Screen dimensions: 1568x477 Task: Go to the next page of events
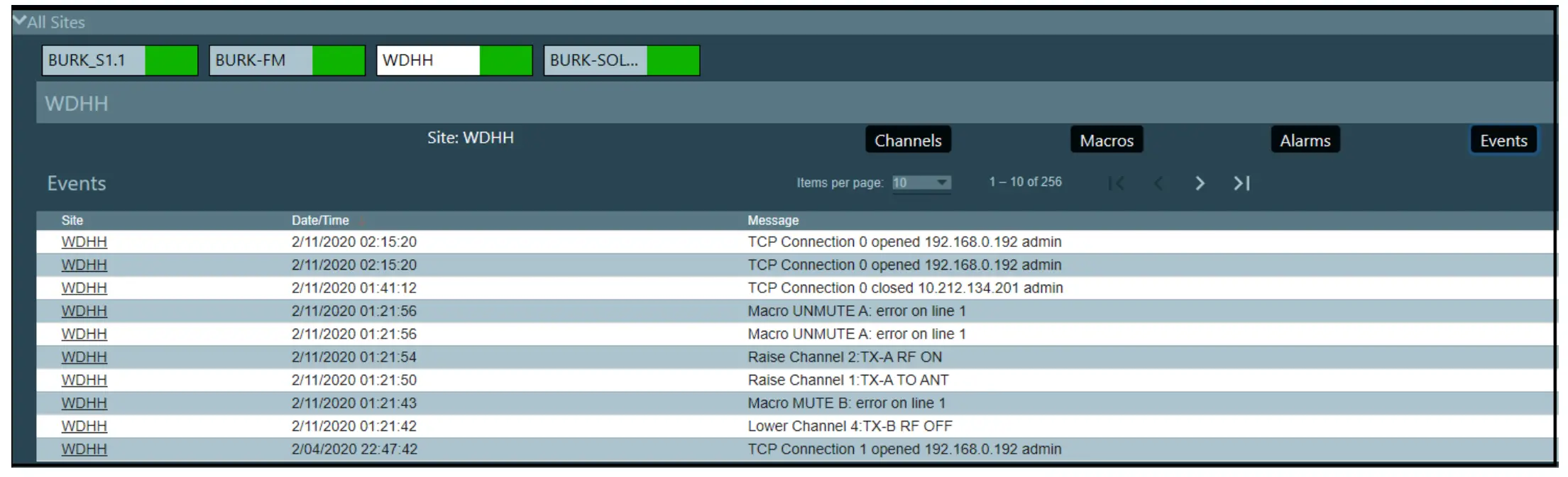pos(1200,183)
